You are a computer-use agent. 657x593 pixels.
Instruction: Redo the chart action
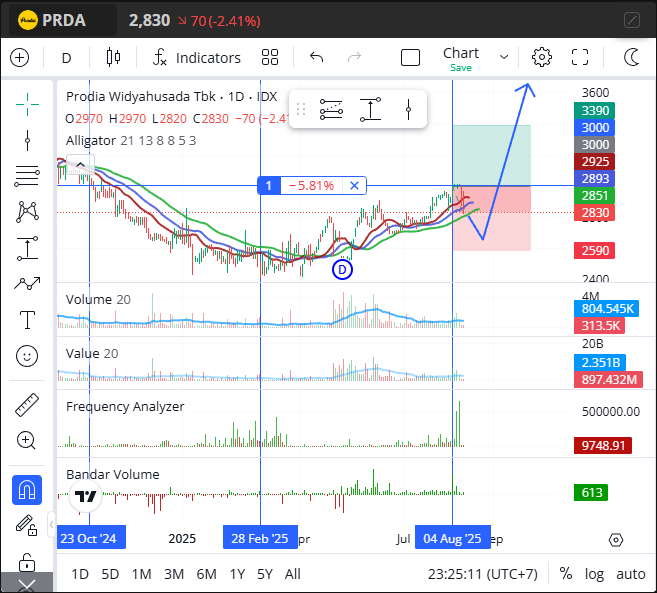click(x=354, y=57)
